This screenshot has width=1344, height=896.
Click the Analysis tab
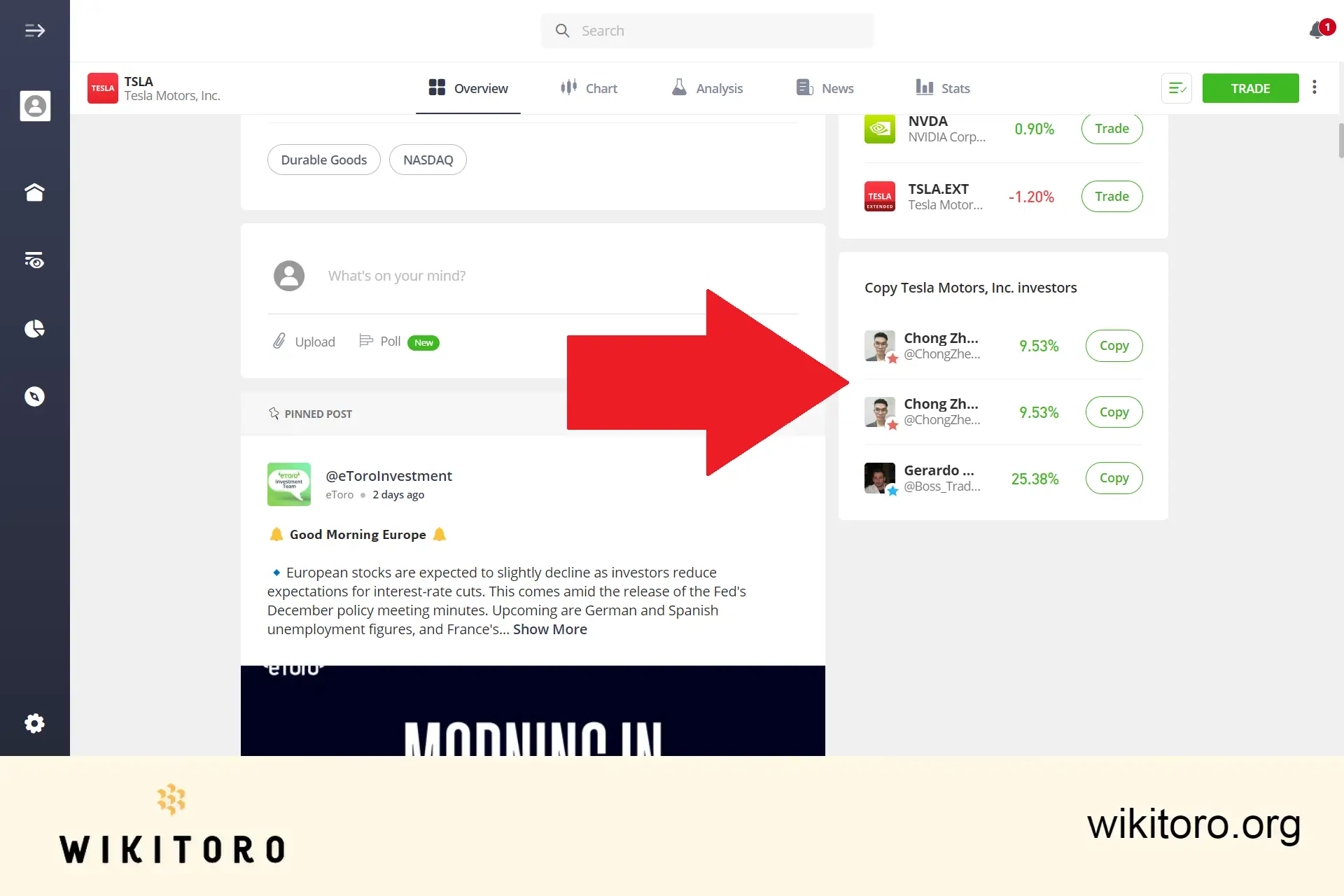point(706,88)
